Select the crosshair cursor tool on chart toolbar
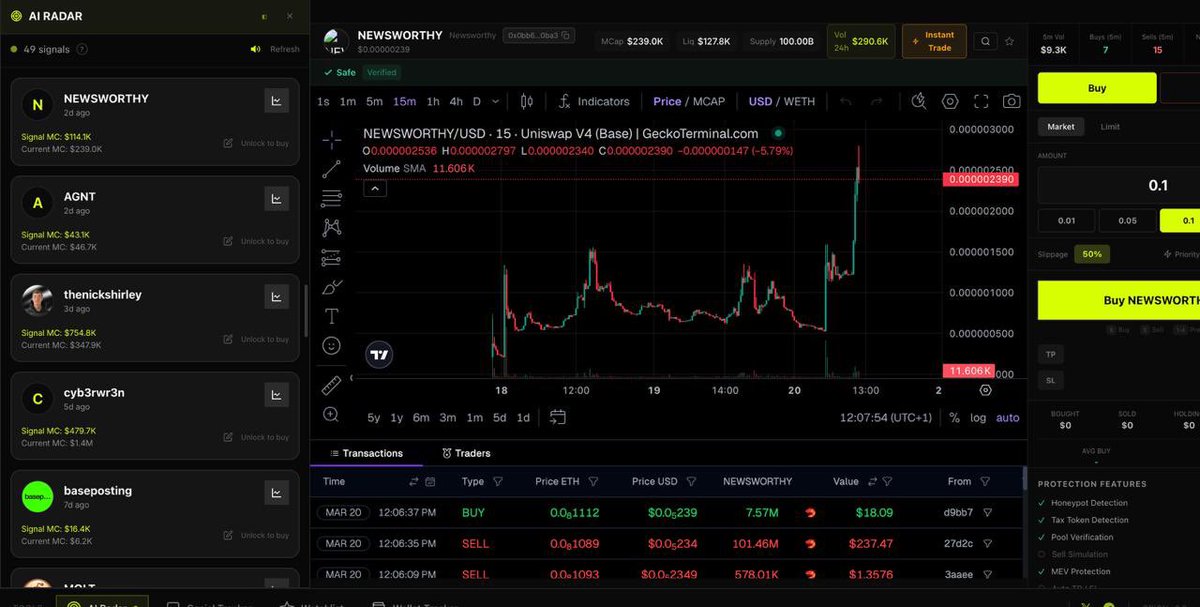The height and width of the screenshot is (607, 1200). 331,140
